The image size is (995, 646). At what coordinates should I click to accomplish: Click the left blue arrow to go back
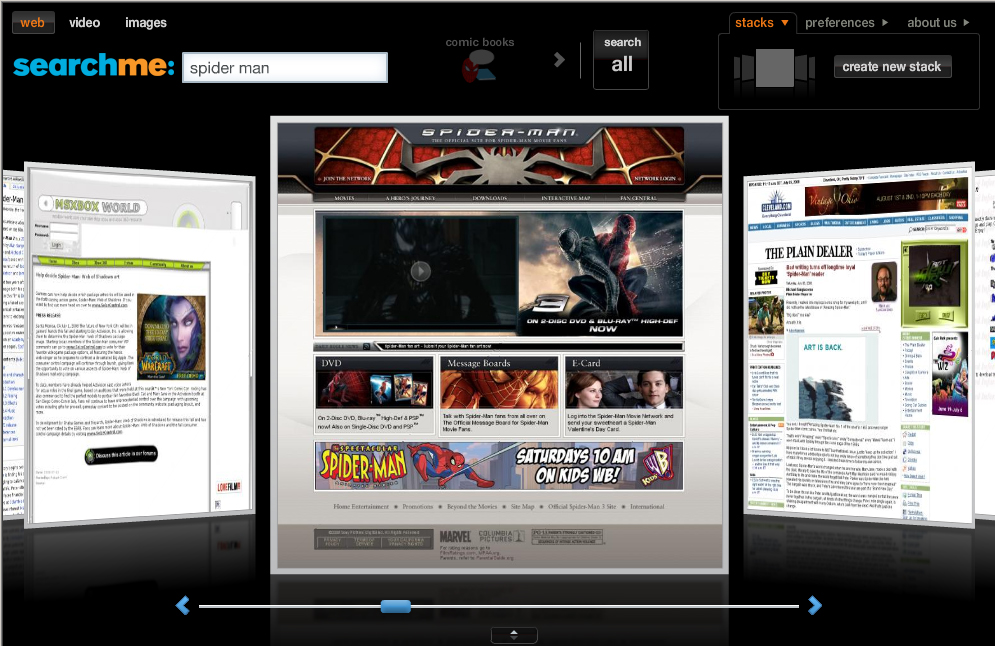(x=183, y=605)
